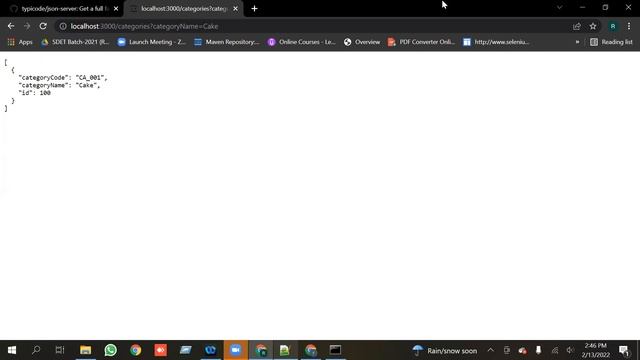
Task: Open the Overview bookmark
Action: [362, 42]
